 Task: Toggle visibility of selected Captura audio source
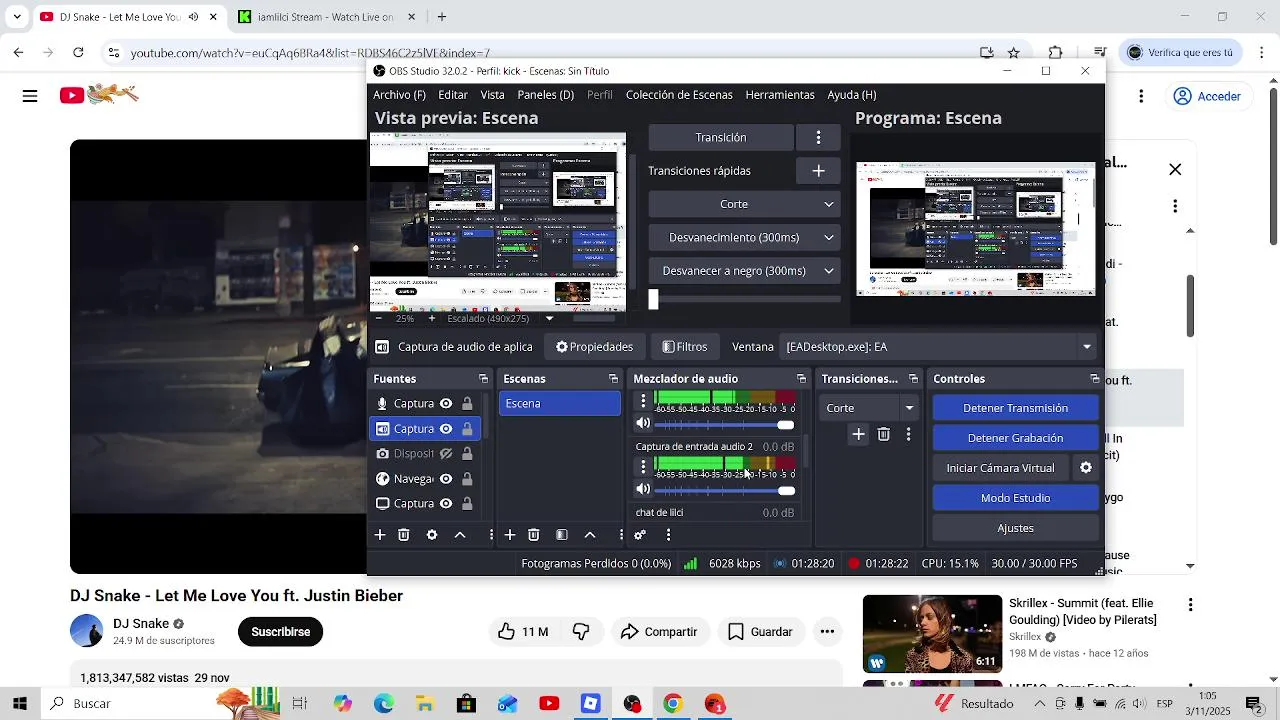pos(446,429)
